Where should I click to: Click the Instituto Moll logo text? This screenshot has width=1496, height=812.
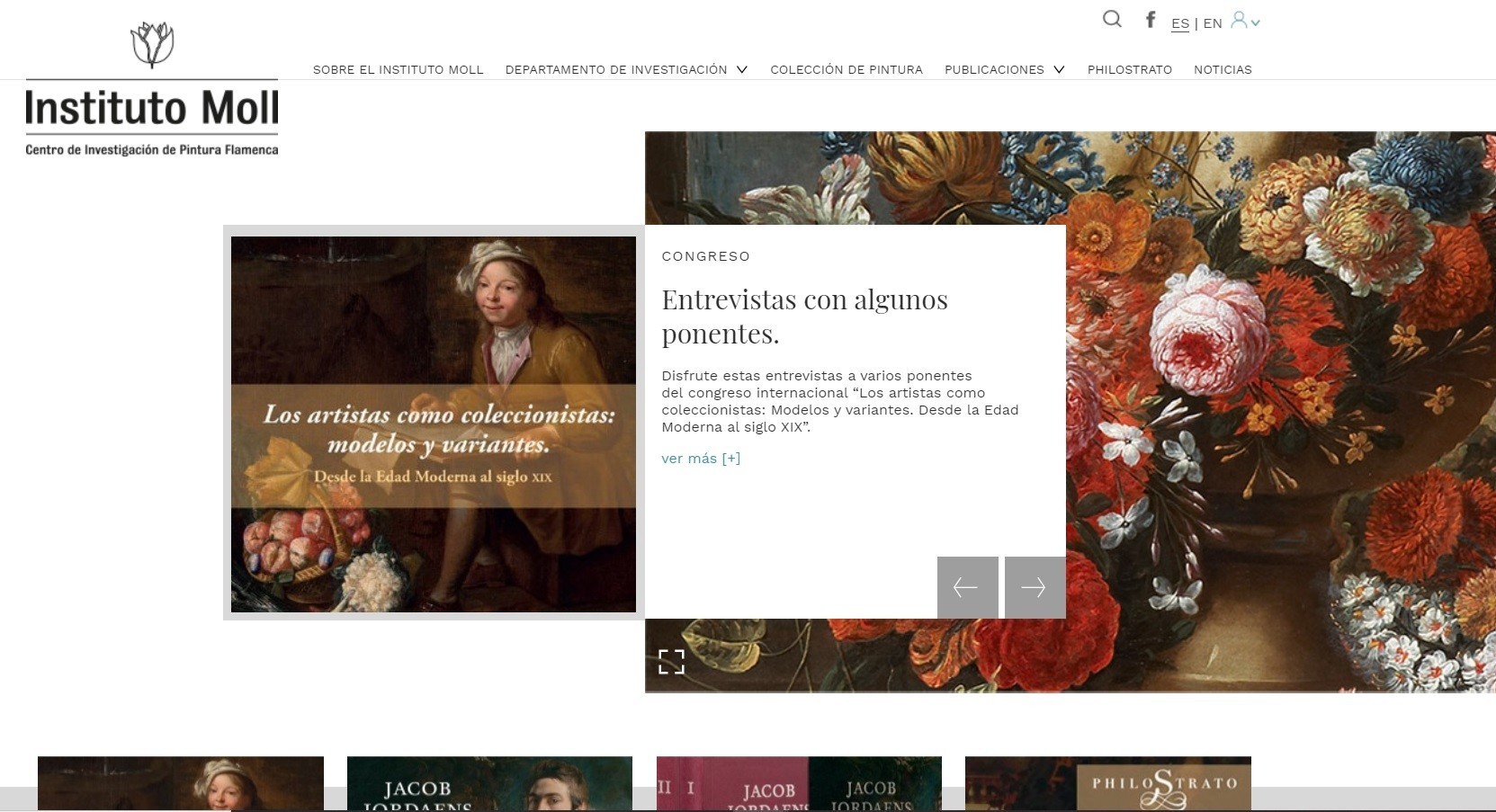[x=152, y=109]
